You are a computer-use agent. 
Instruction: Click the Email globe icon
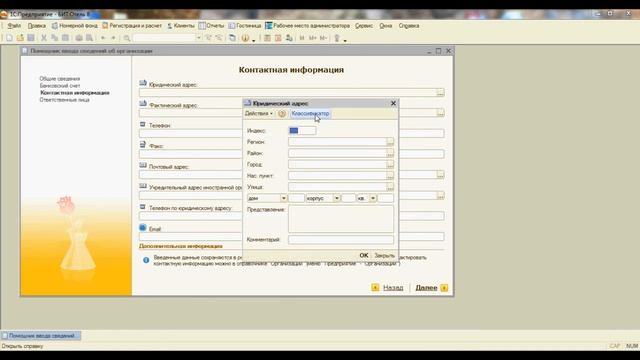[143, 228]
